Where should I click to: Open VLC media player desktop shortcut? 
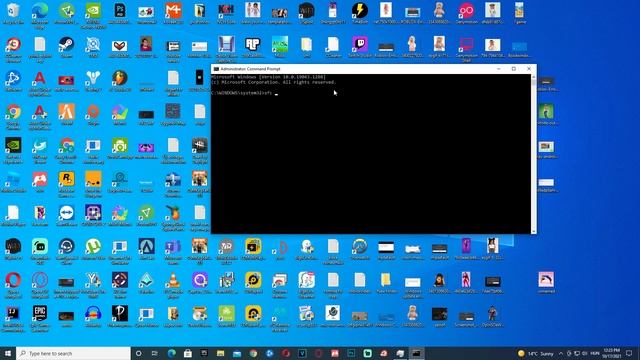(x=173, y=285)
